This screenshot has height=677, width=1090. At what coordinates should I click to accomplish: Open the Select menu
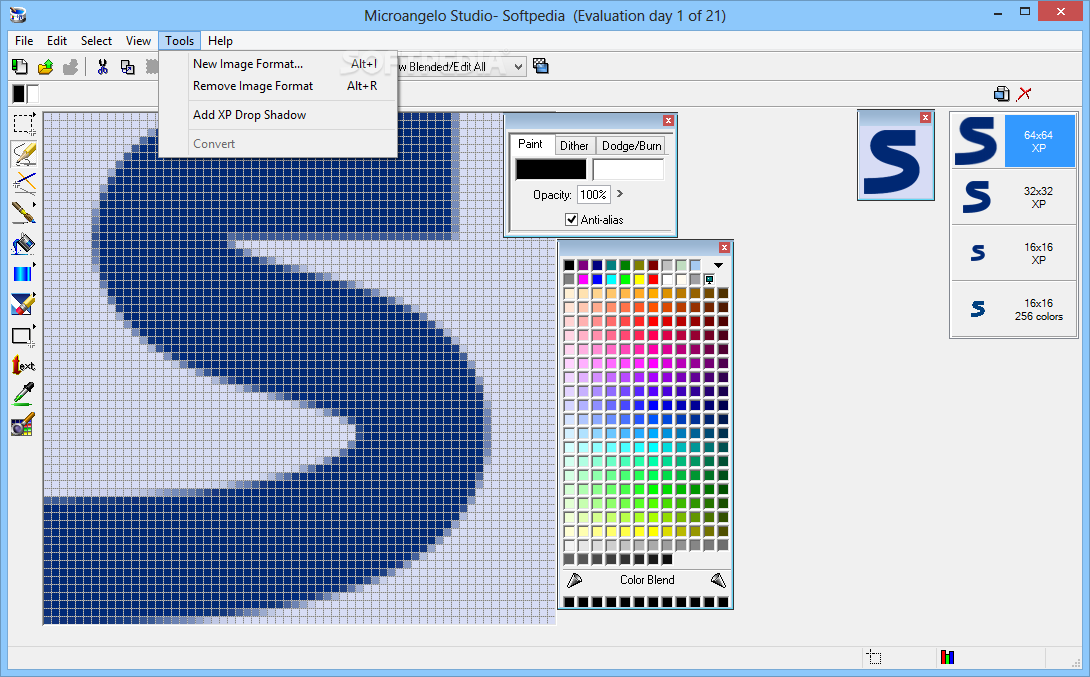pos(96,41)
